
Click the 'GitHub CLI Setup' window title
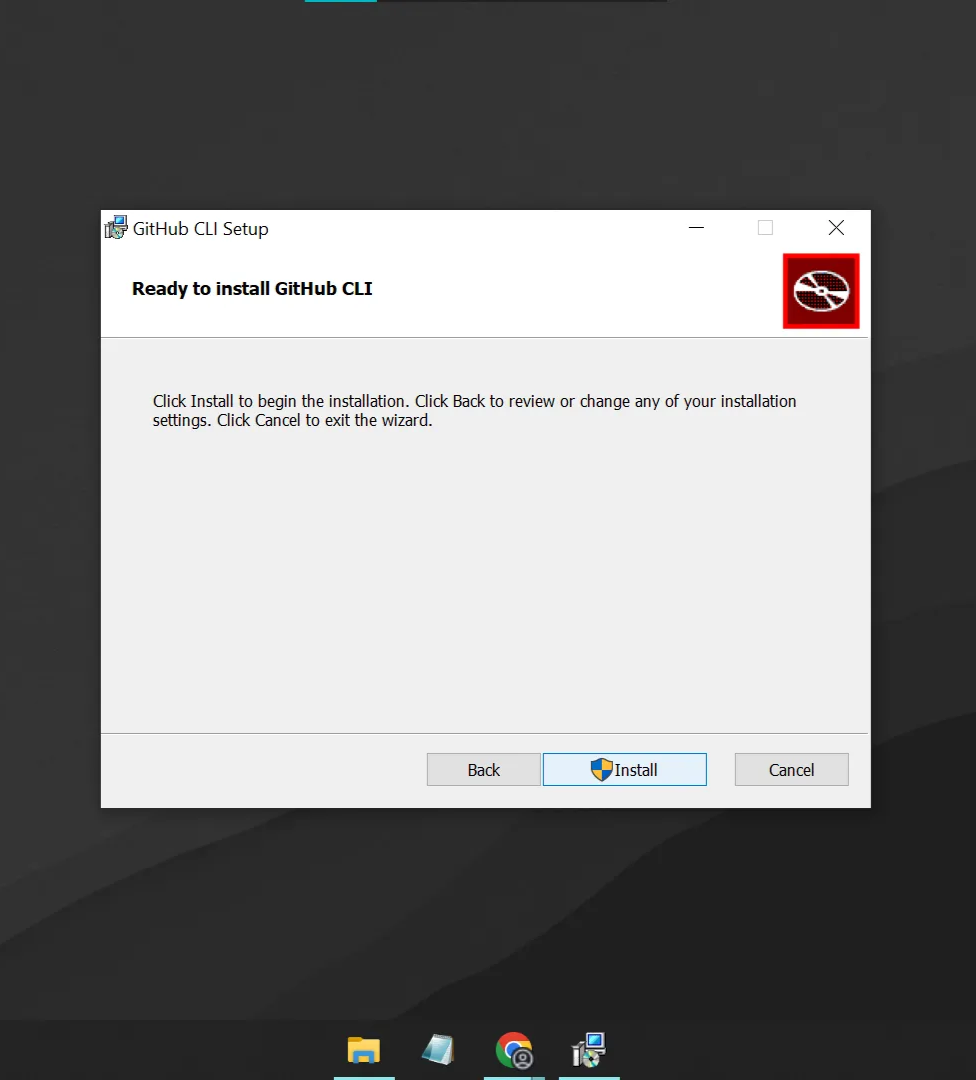200,229
